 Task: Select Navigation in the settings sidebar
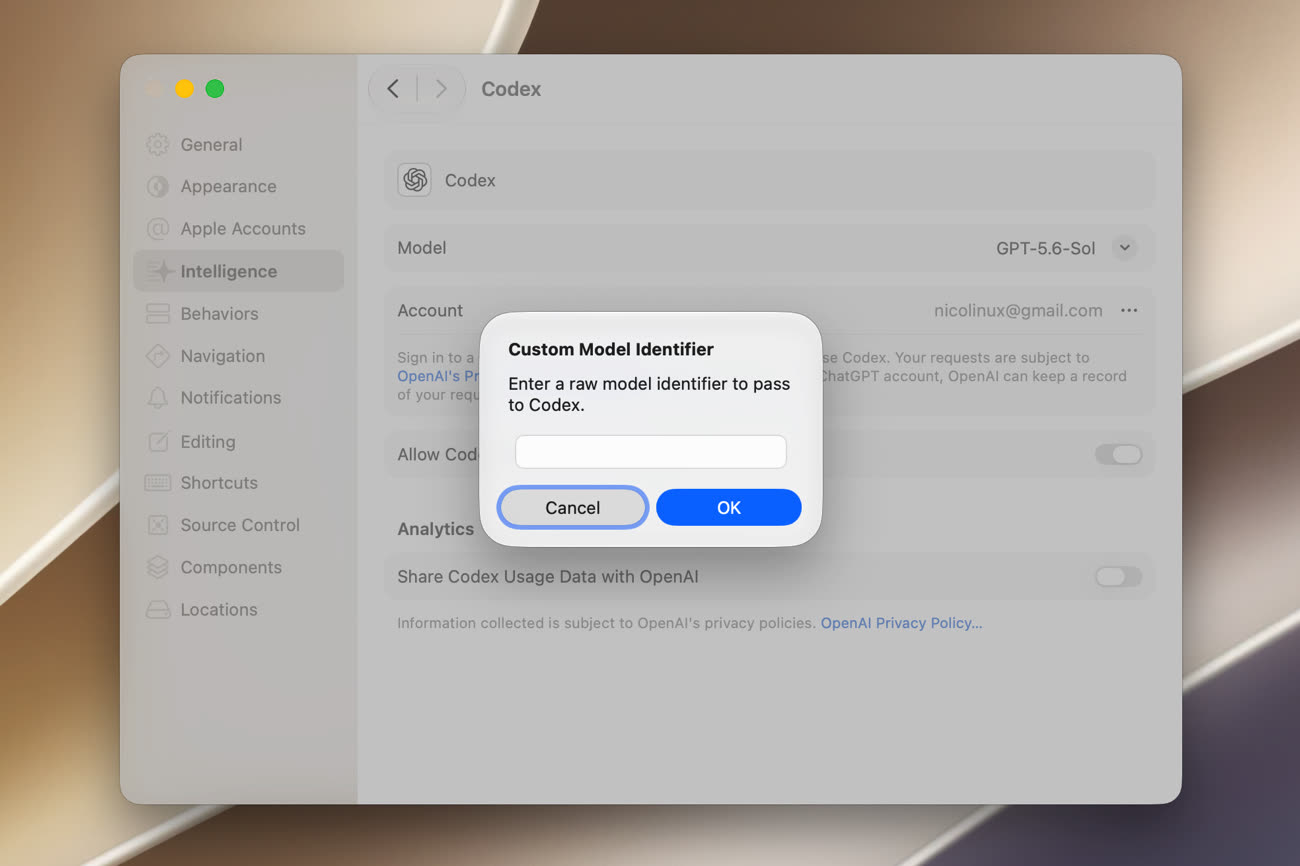click(x=238, y=356)
